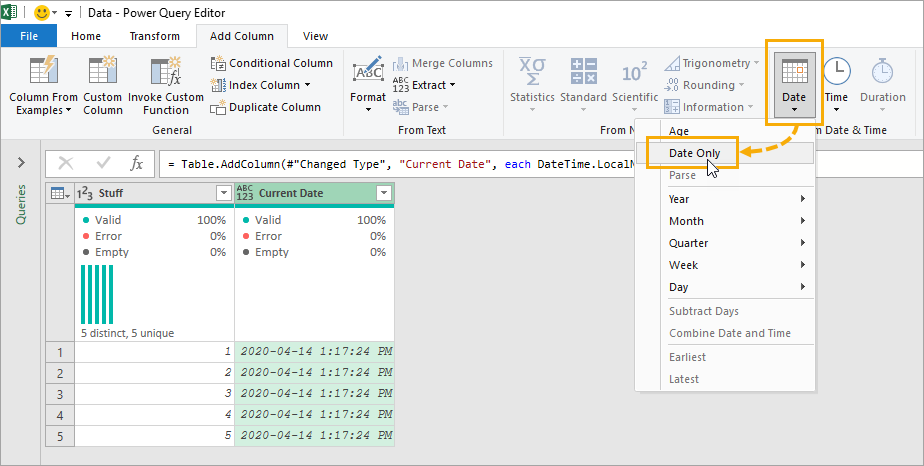
Task: Expand the Queries pane chevron
Action: coord(21,162)
